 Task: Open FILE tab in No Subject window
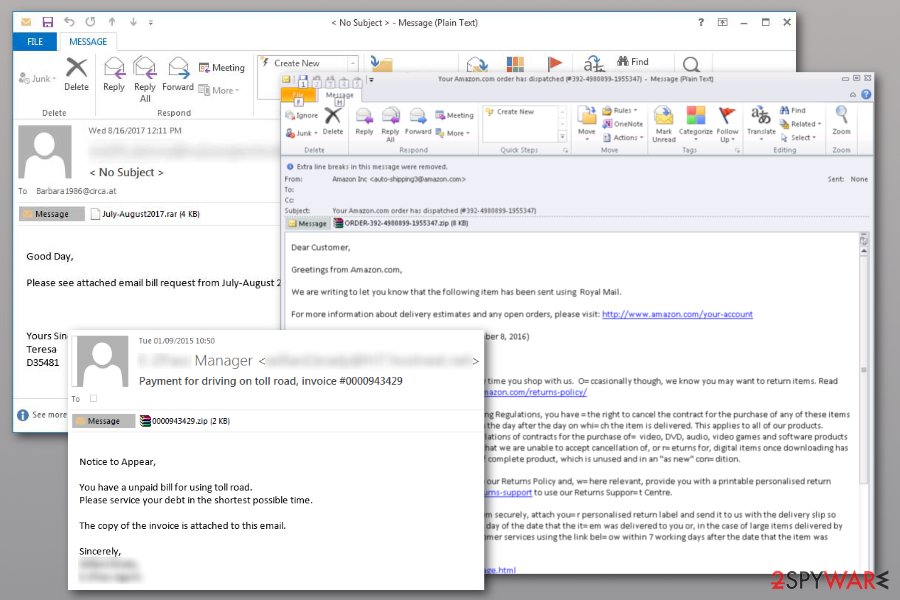click(x=35, y=41)
